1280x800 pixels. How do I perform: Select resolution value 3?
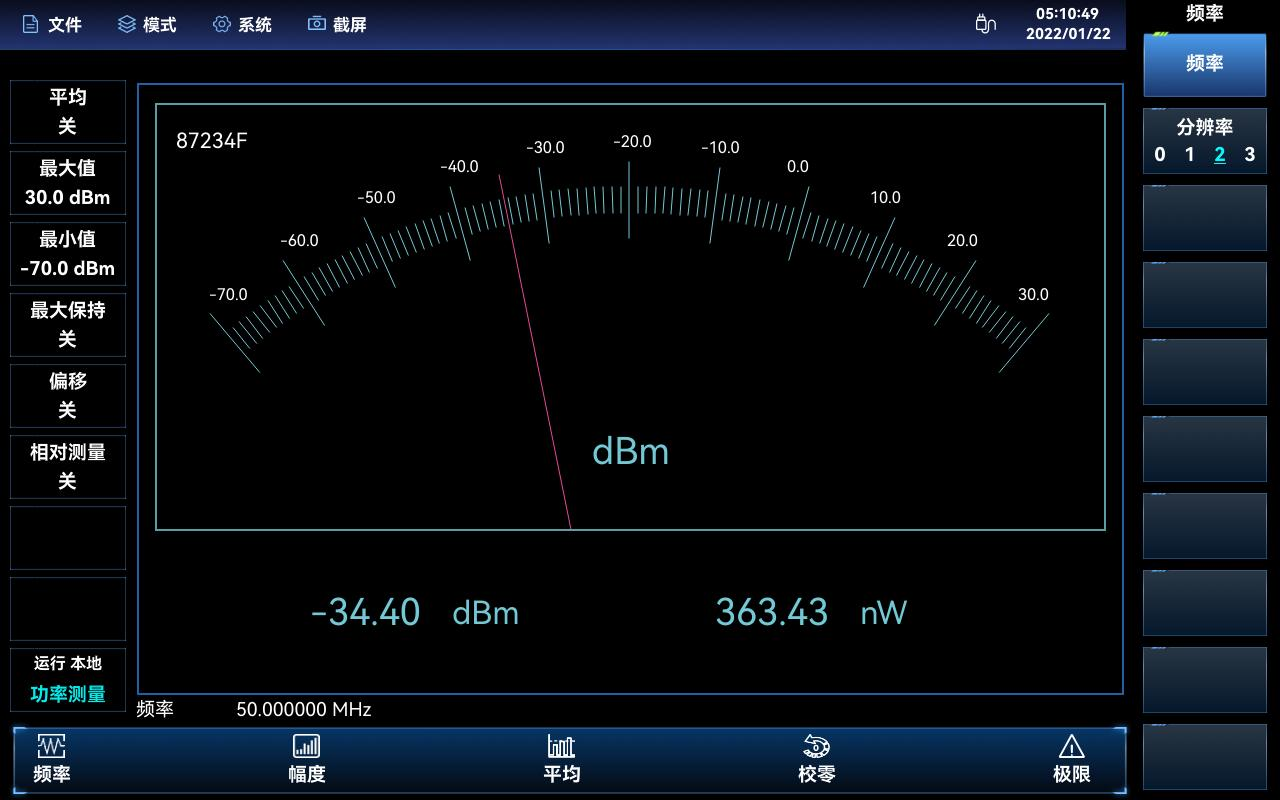(x=1249, y=155)
